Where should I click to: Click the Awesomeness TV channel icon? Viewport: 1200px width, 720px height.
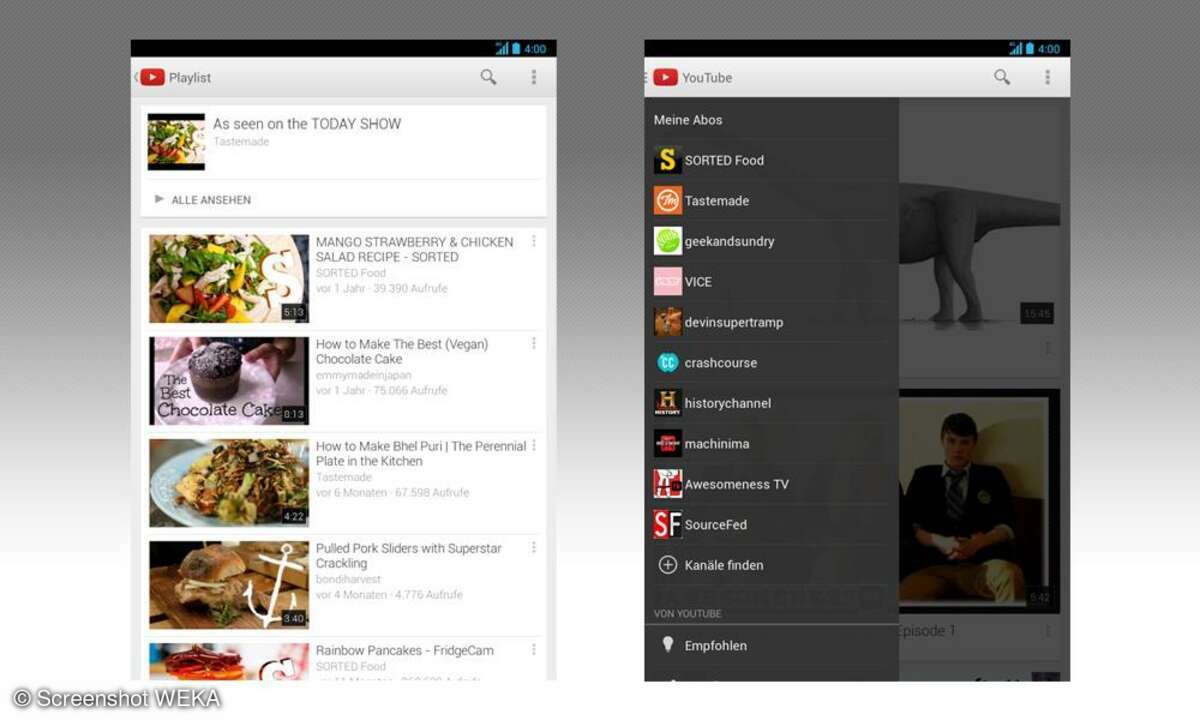coord(668,484)
